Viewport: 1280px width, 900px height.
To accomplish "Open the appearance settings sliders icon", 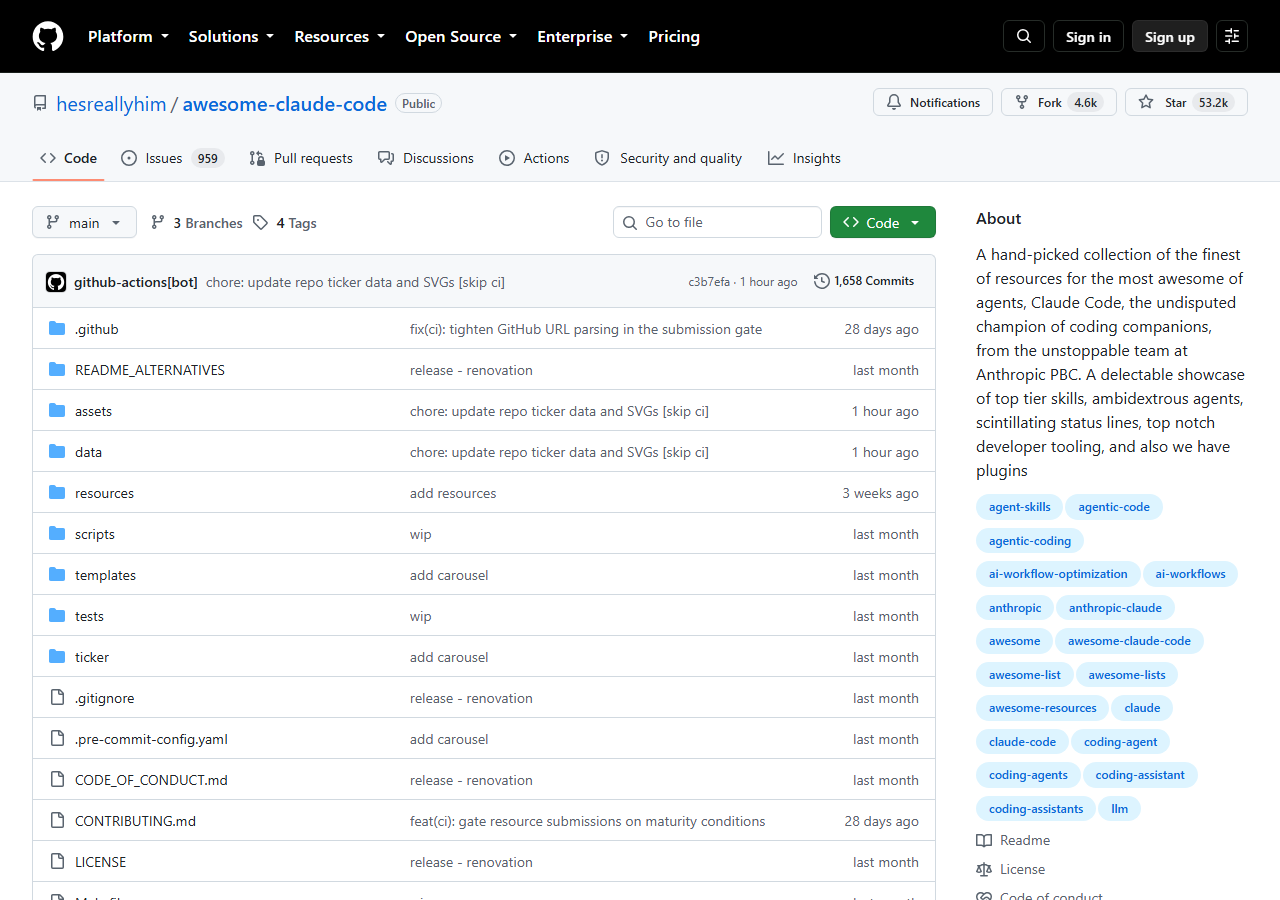I will click(1232, 36).
